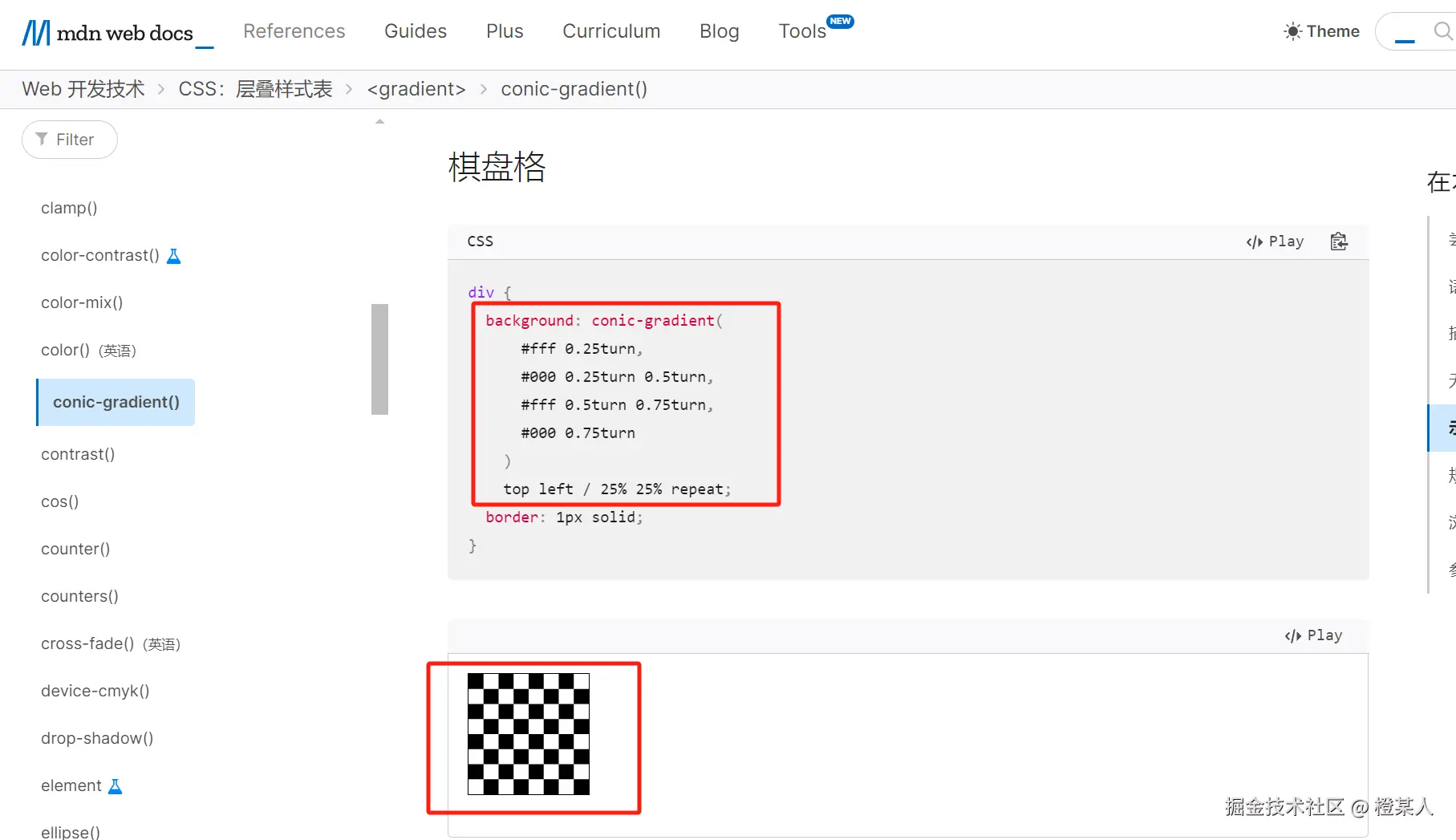The height and width of the screenshot is (840, 1456).
Task: Click the sidebar Filter input field
Action: tap(70, 140)
